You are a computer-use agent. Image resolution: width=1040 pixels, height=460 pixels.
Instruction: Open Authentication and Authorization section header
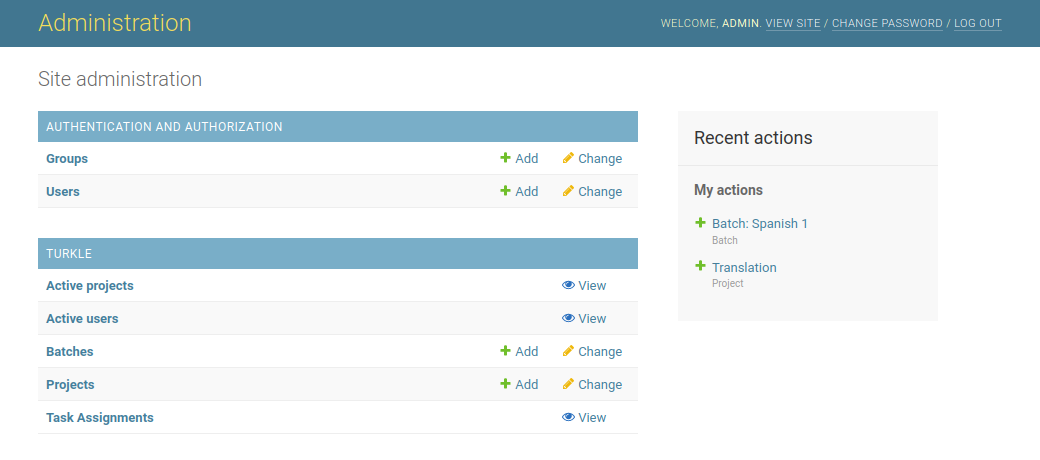pos(164,127)
